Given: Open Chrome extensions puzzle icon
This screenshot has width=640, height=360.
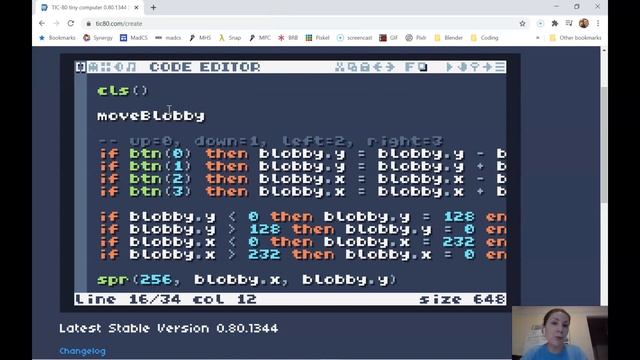Looking at the screenshot, I should pos(554,24).
